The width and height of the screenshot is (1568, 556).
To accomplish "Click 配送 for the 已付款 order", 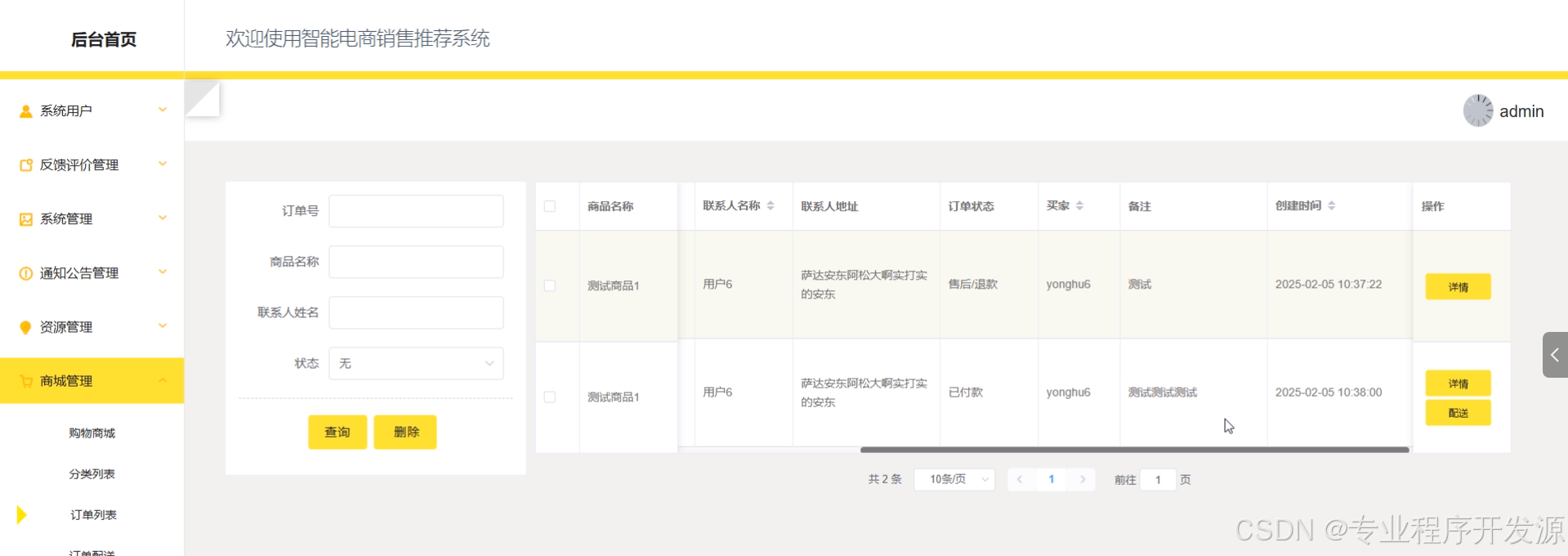I will tap(1459, 413).
